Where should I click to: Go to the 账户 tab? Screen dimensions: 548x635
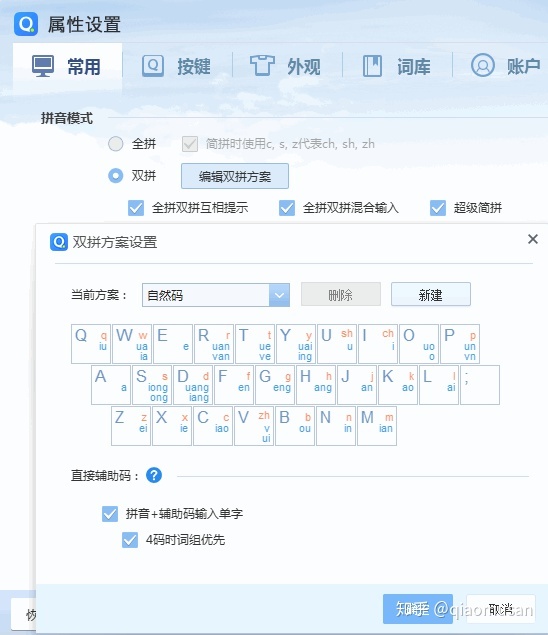[x=505, y=66]
